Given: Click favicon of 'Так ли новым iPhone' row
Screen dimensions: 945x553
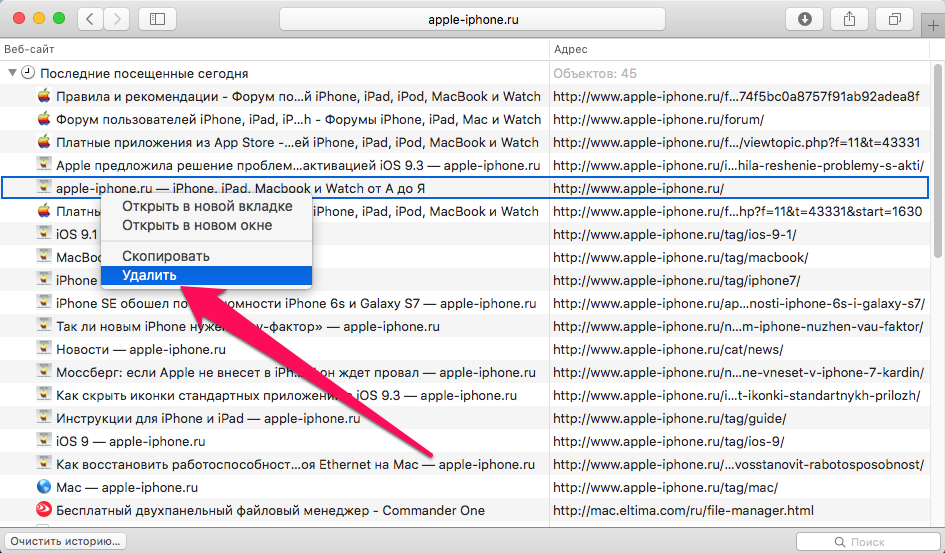Looking at the screenshot, I should point(43,325).
